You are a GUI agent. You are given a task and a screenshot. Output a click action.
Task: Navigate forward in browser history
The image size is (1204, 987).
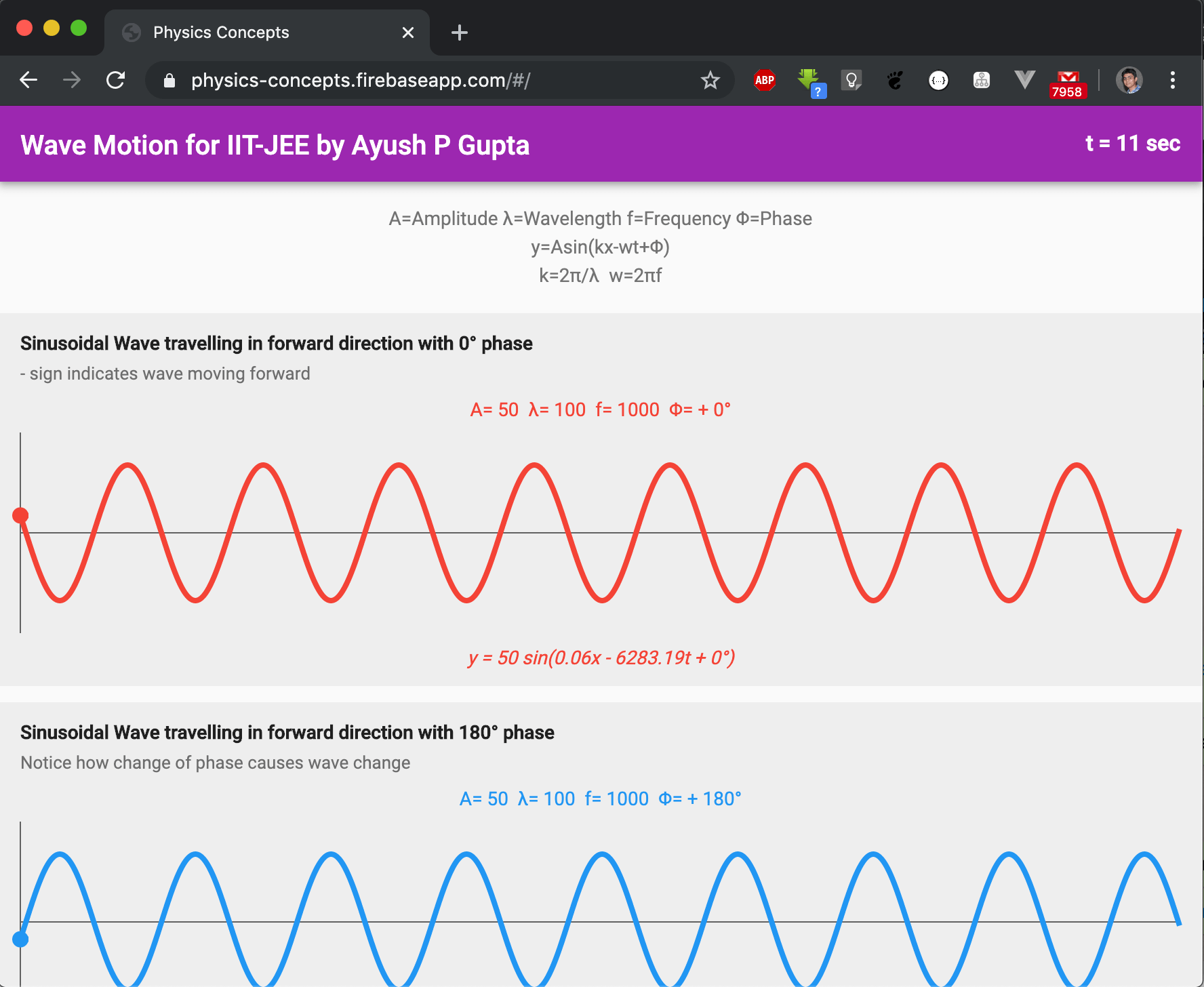pos(71,80)
